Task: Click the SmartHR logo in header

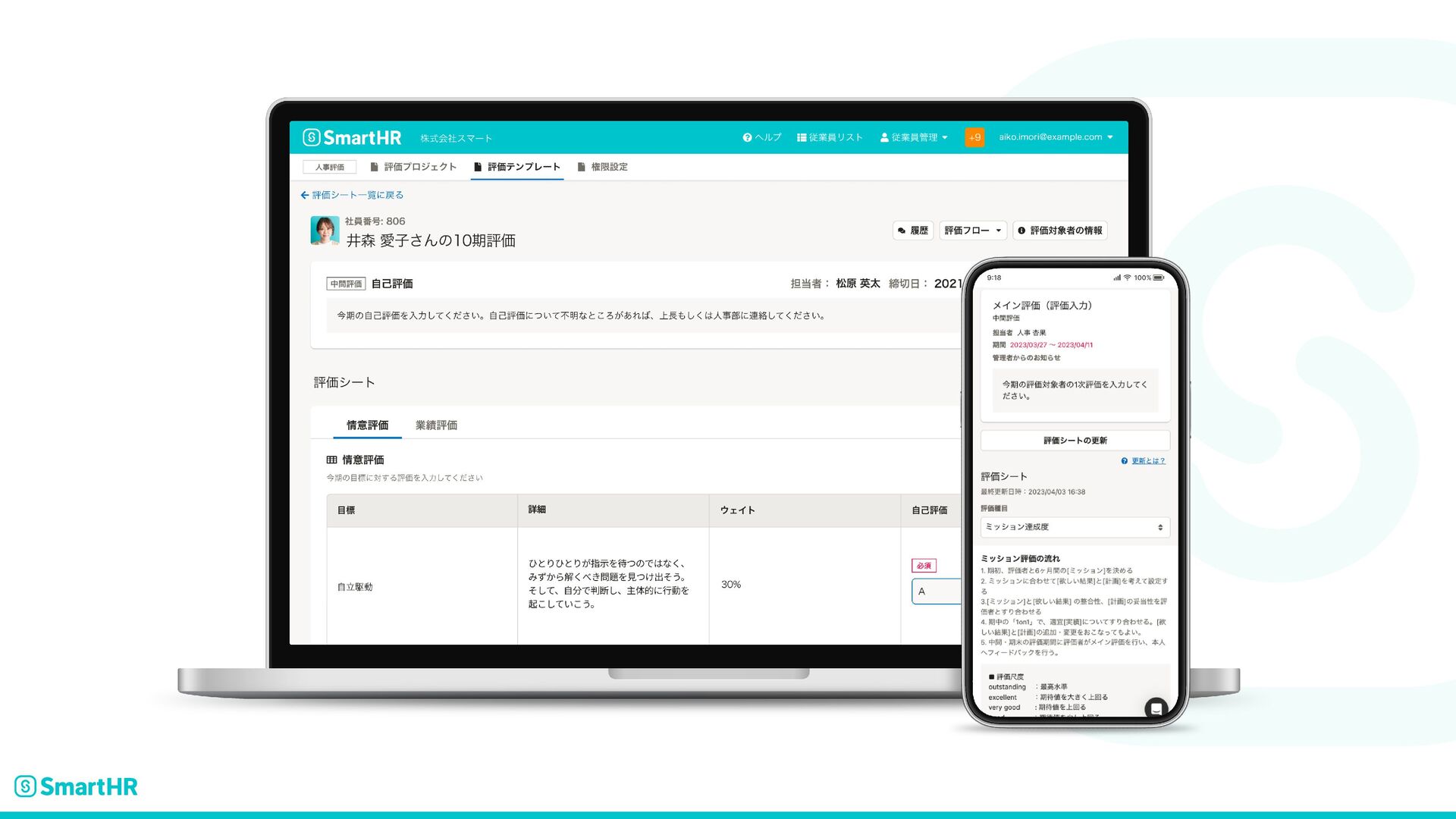Action: 352,137
